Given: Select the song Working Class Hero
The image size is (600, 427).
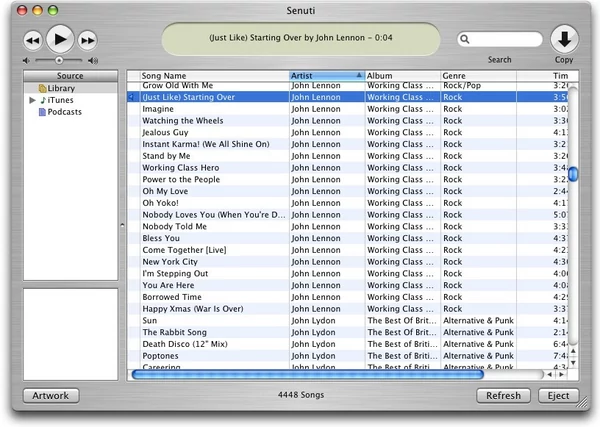Looking at the screenshot, I should pyautogui.click(x=347, y=168).
